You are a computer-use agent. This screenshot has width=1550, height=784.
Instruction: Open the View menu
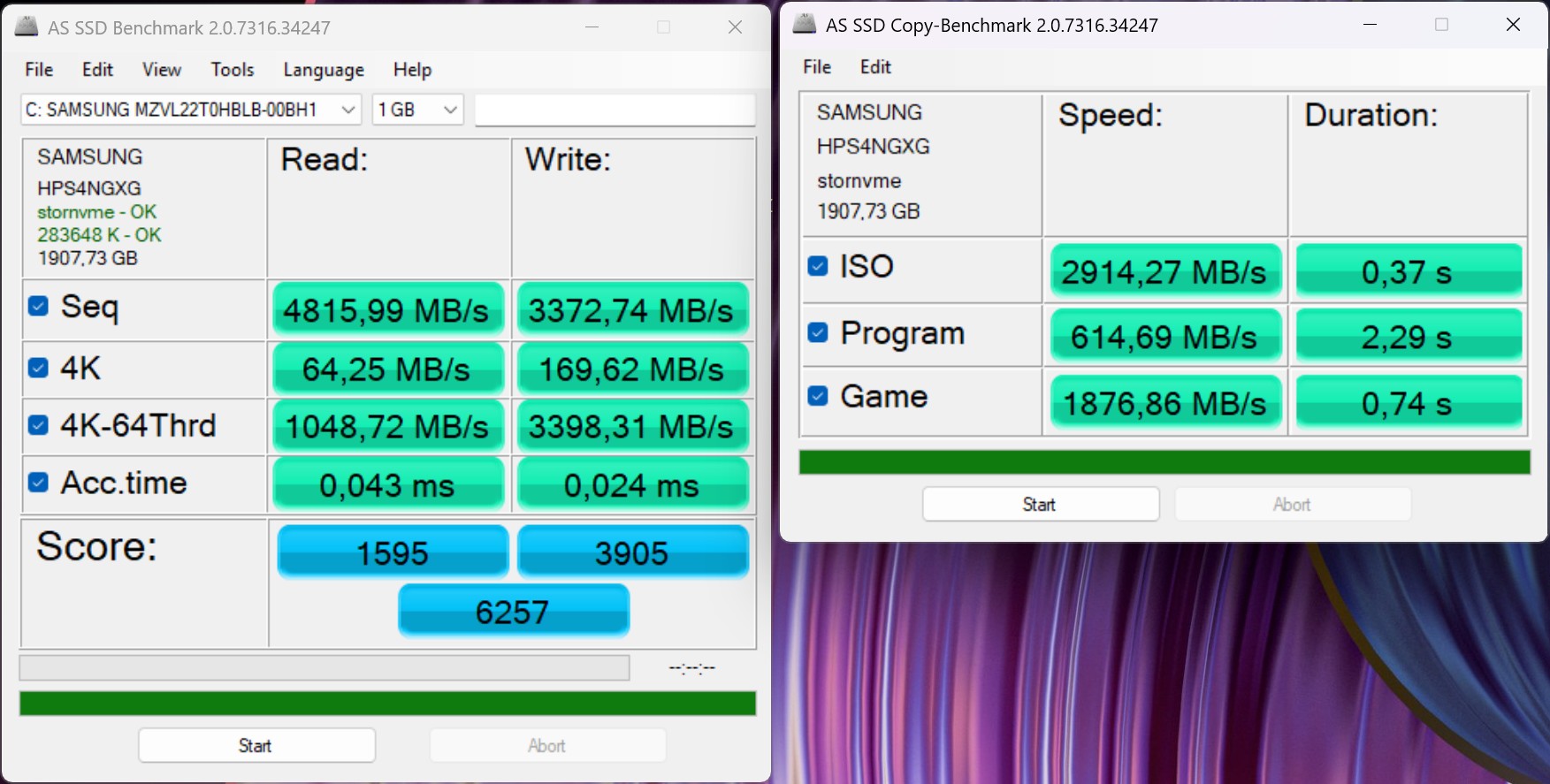(x=162, y=70)
